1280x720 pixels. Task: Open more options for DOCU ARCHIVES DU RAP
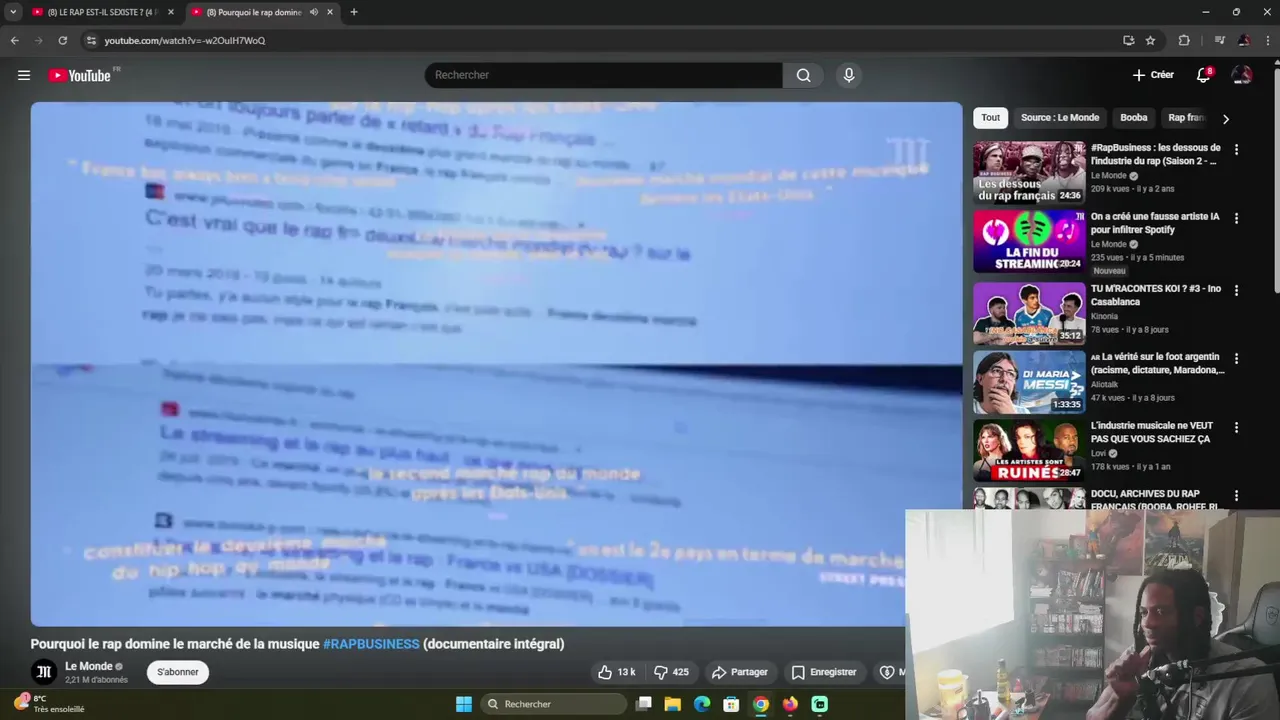[x=1236, y=495]
